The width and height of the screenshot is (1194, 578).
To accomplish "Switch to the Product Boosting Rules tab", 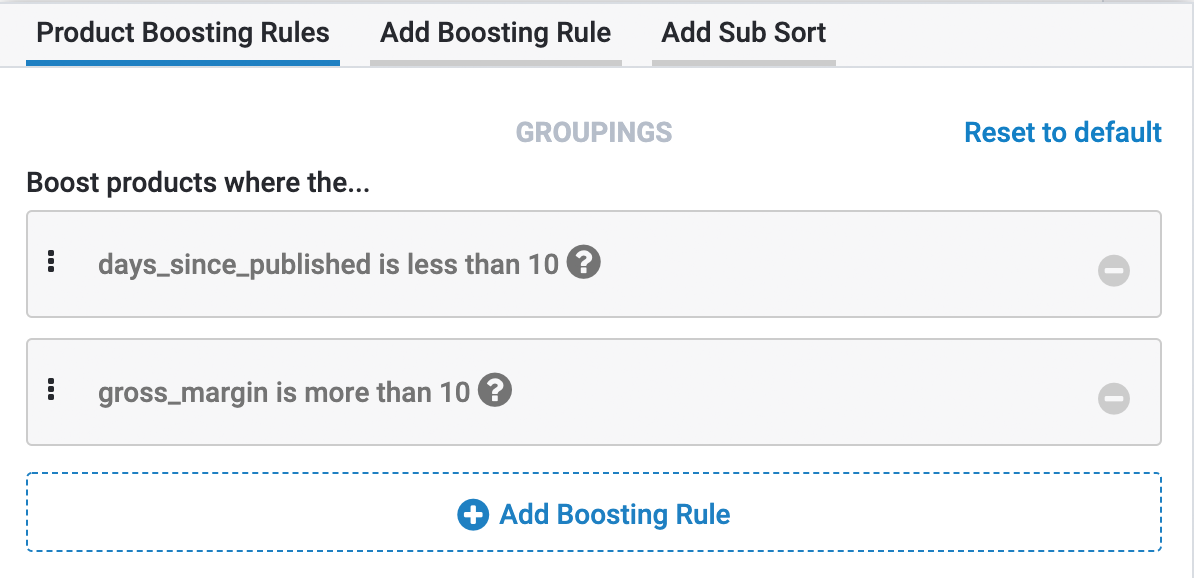I will 183,33.
